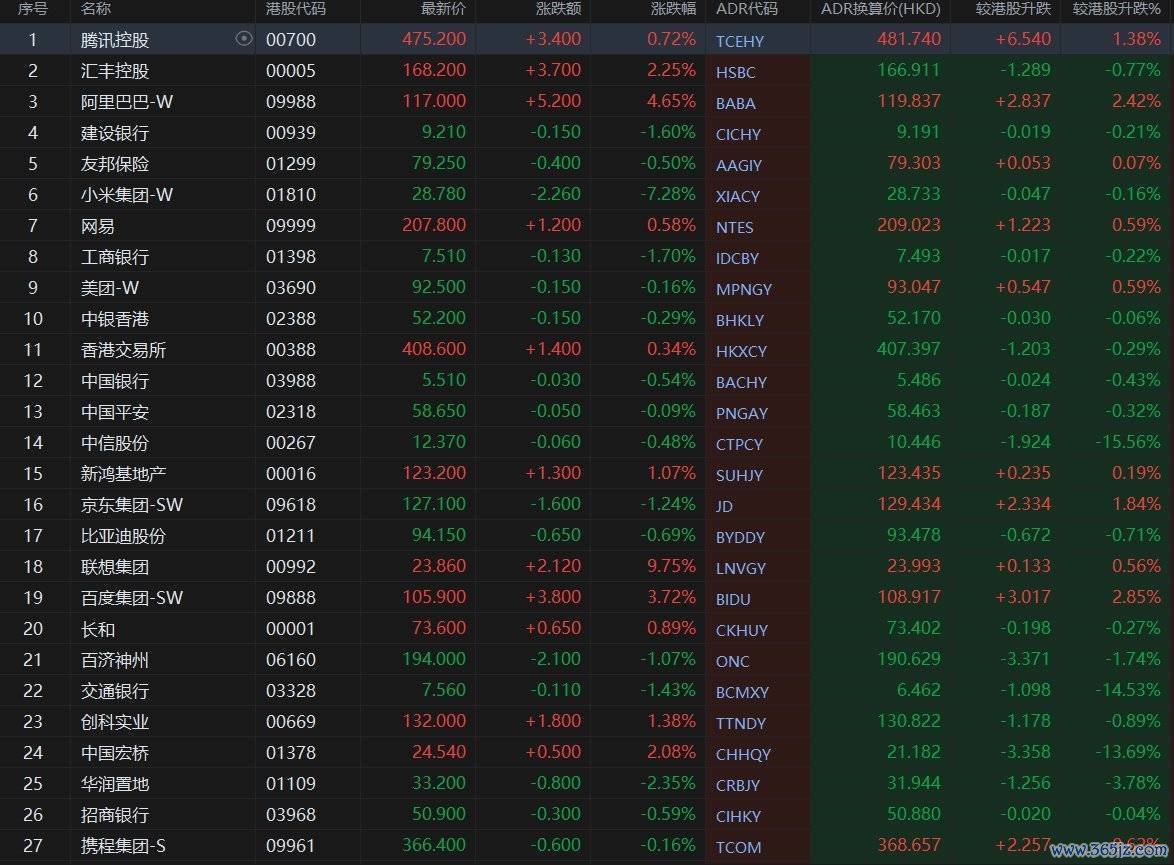Viewport: 1174px width, 865px height.
Task: Click the TCOM ADR code
Action: click(x=738, y=848)
